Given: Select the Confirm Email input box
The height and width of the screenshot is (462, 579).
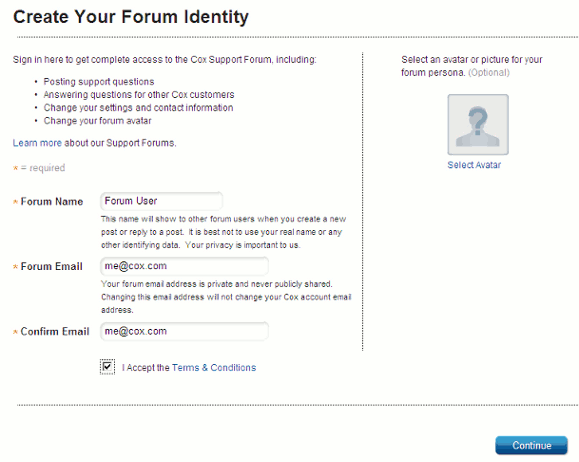Looking at the screenshot, I should [x=184, y=331].
